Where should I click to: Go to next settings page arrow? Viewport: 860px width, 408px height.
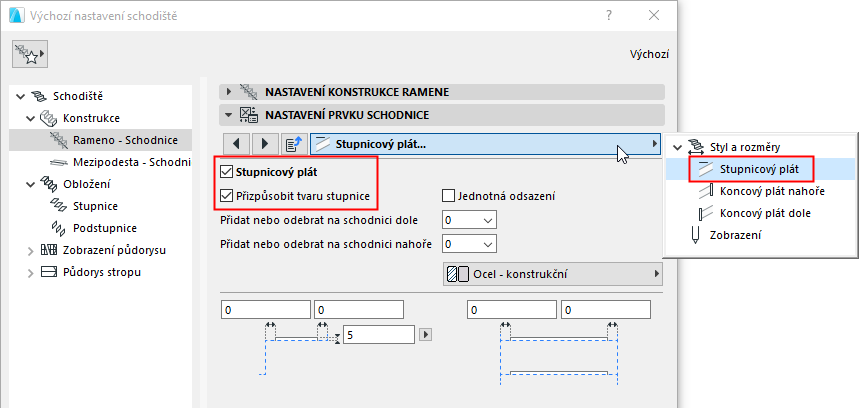point(265,144)
